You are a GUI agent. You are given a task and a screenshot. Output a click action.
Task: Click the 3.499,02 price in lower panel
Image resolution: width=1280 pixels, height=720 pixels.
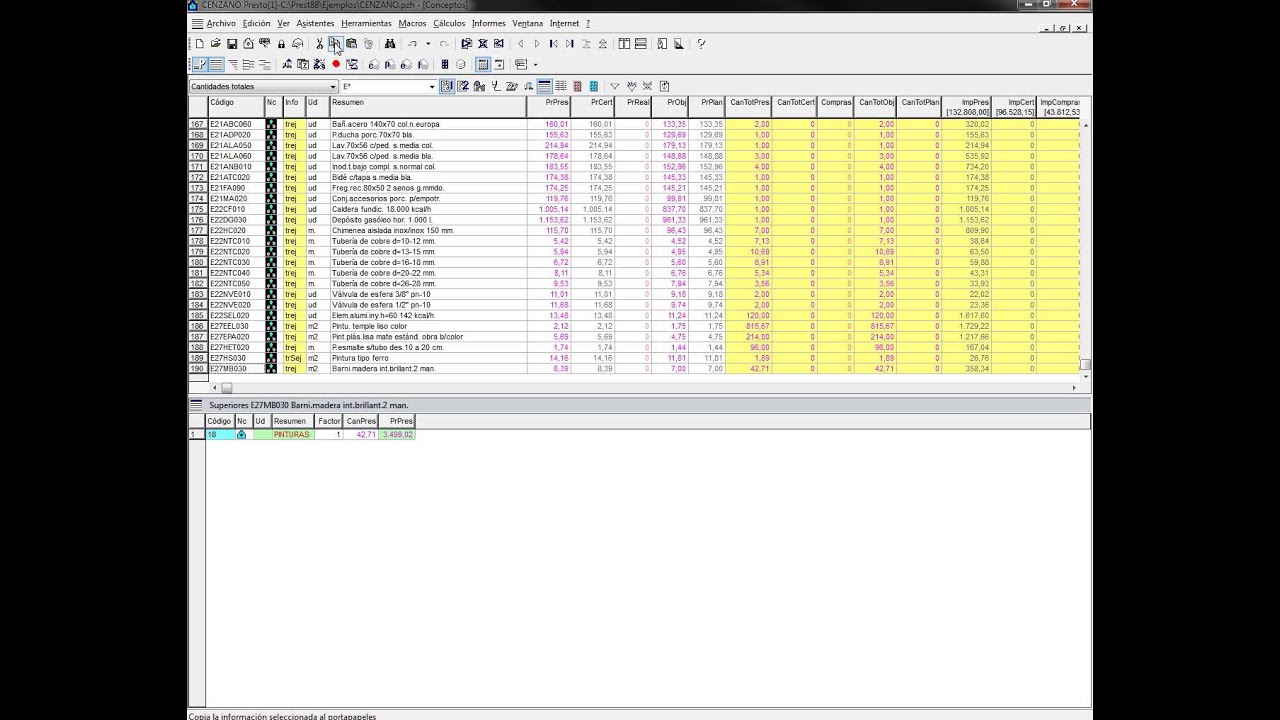pyautogui.click(x=397, y=435)
